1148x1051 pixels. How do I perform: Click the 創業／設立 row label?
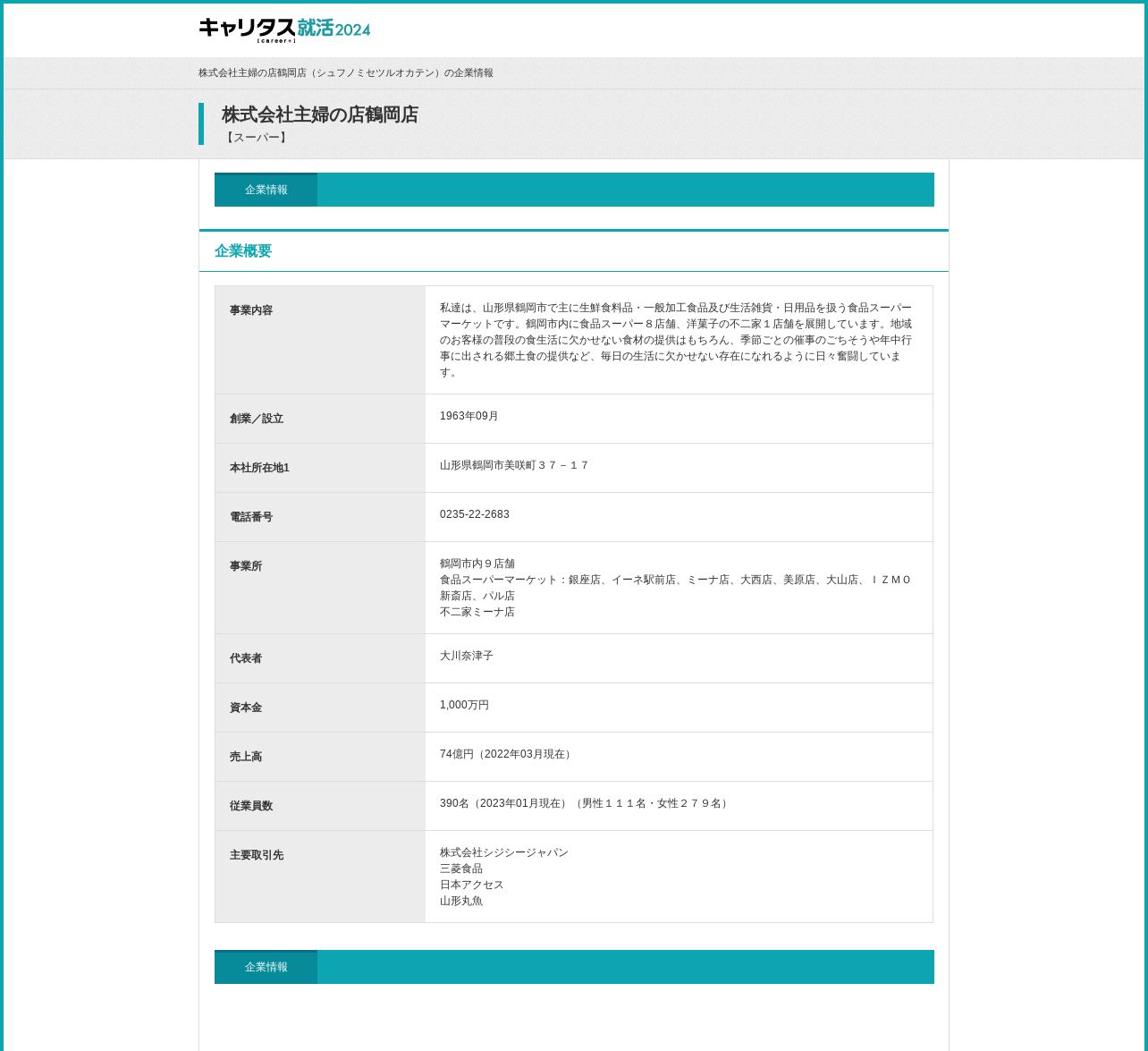[257, 419]
